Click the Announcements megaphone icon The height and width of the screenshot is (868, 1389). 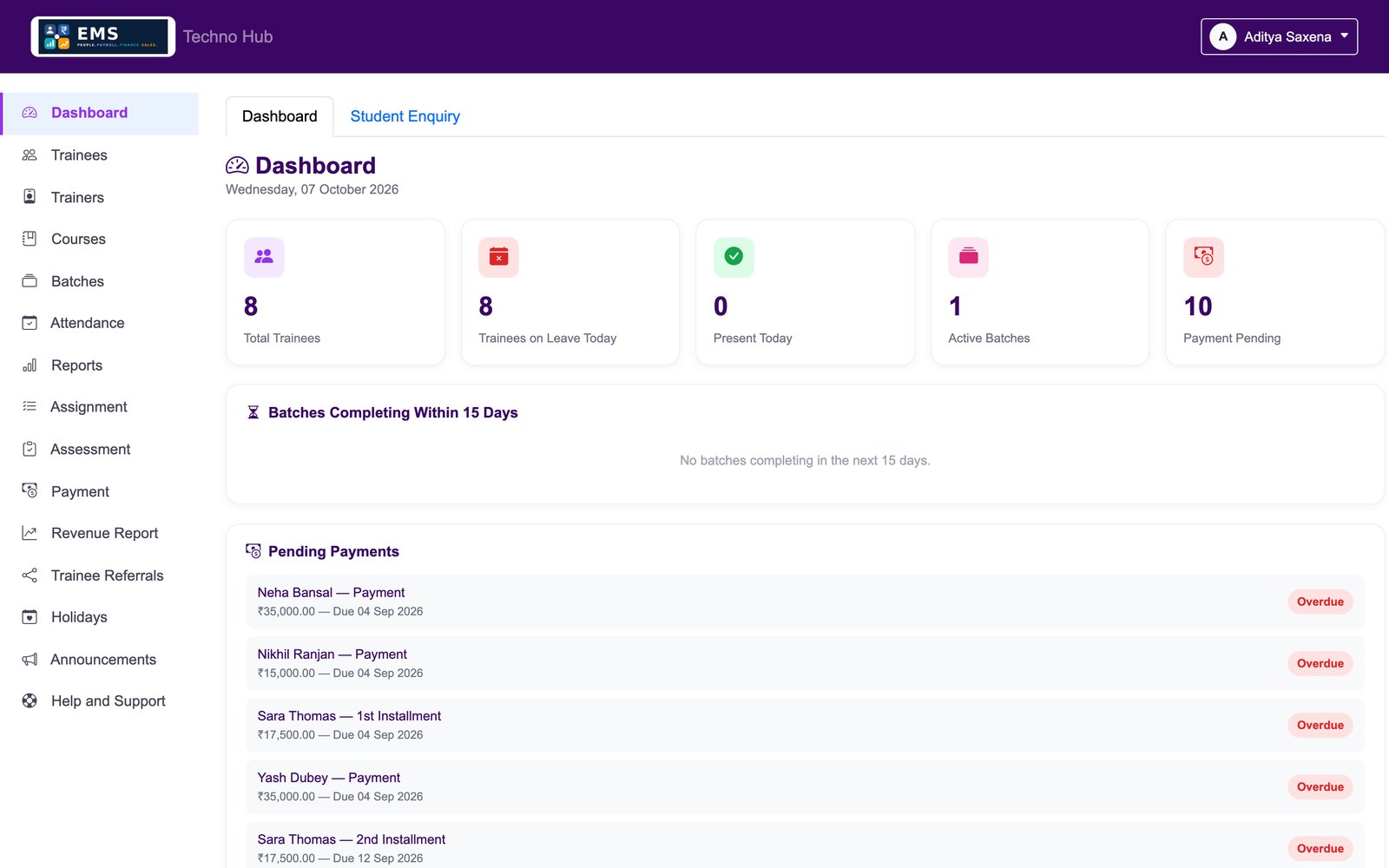point(30,660)
